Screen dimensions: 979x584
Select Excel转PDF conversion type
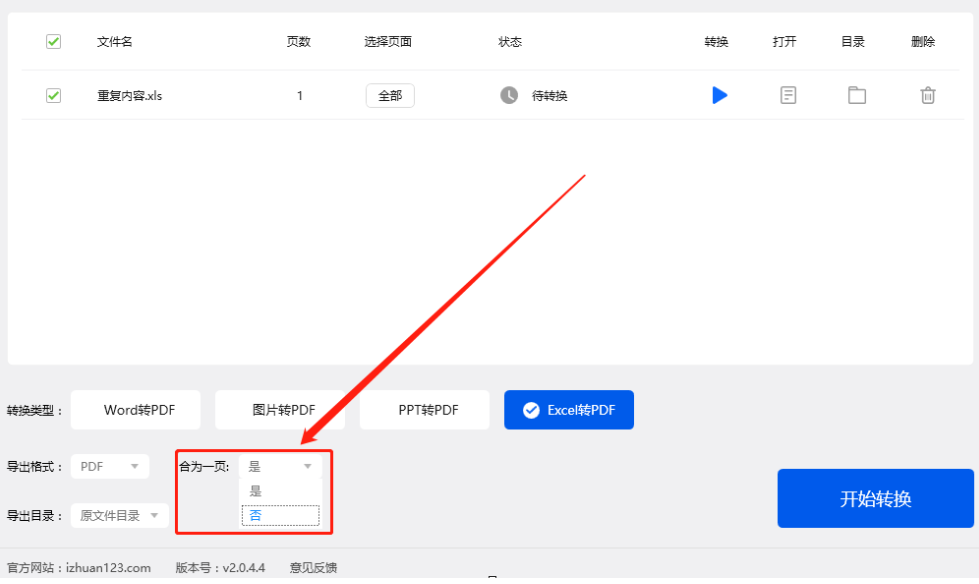[569, 410]
